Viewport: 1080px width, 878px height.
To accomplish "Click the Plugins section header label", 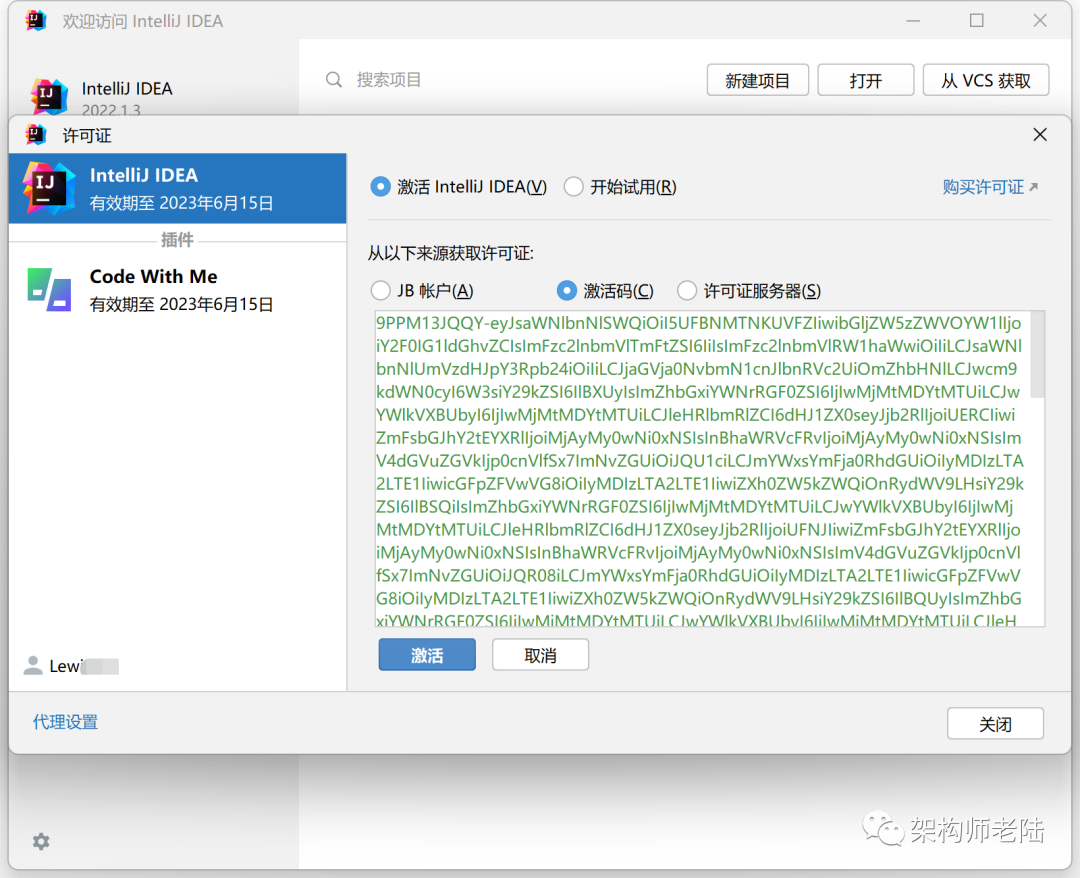I will [x=177, y=240].
